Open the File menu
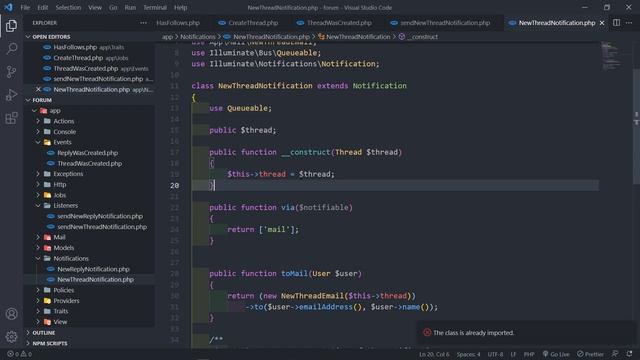Screen dimensions: 640x360 tap(25, 7)
